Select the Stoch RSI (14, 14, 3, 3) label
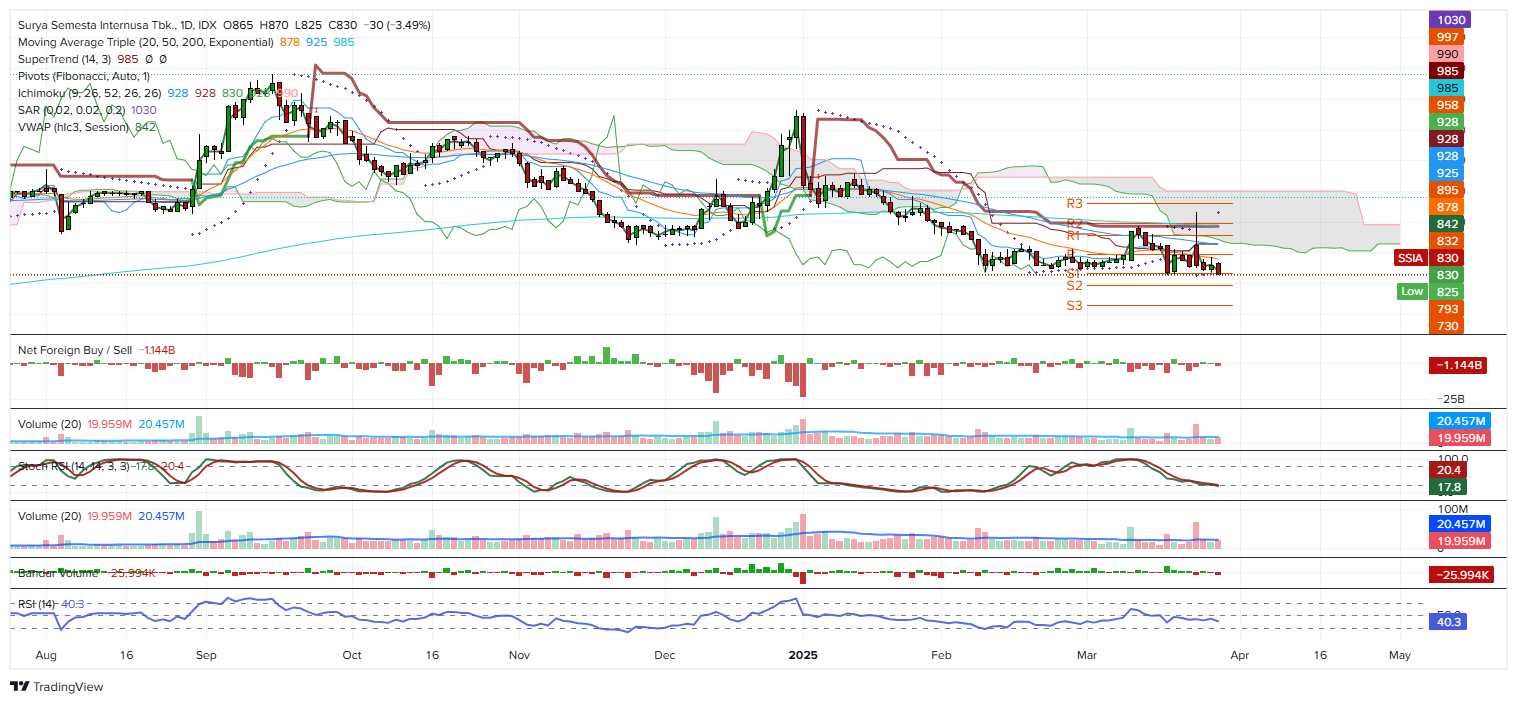Image resolution: width=1517 pixels, height=704 pixels. [74, 467]
